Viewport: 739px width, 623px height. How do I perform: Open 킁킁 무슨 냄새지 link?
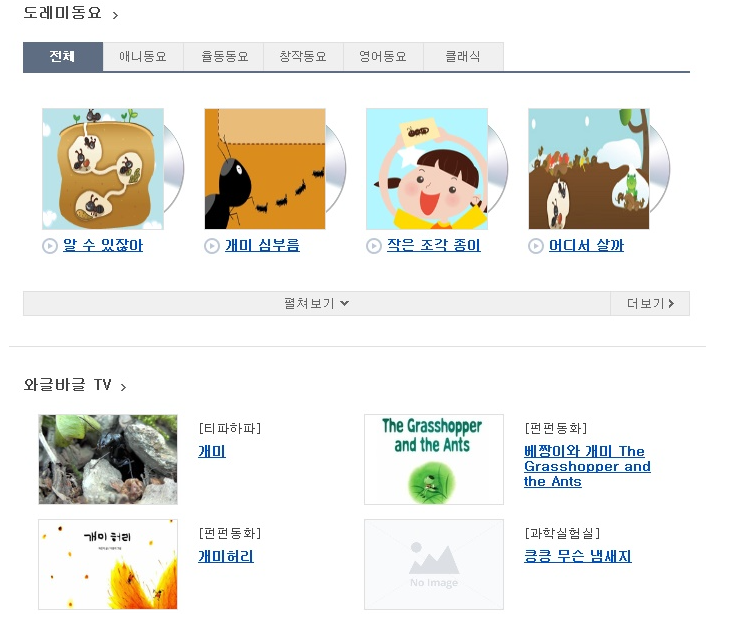click(578, 557)
